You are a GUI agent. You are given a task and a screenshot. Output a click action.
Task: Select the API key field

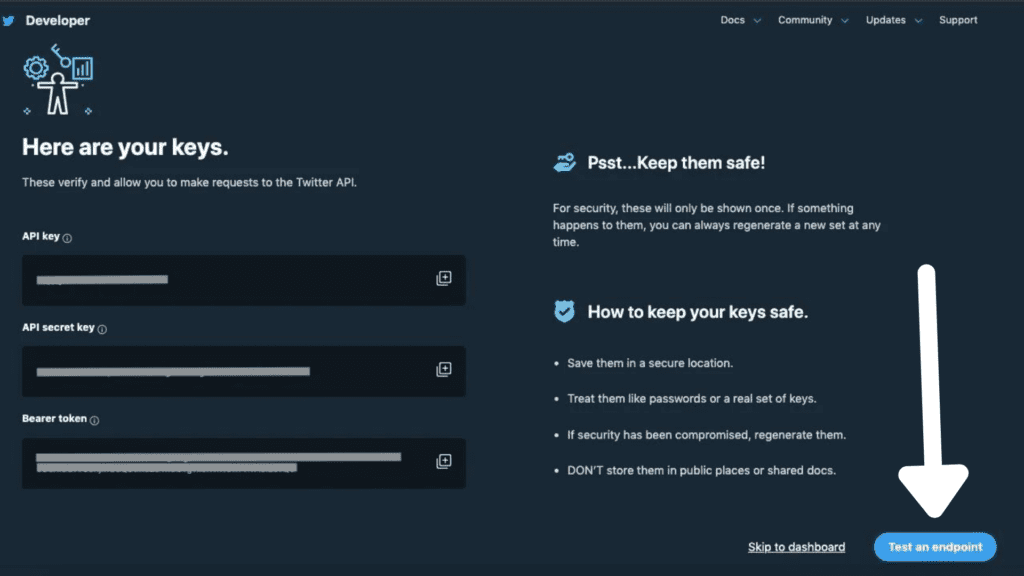(244, 280)
